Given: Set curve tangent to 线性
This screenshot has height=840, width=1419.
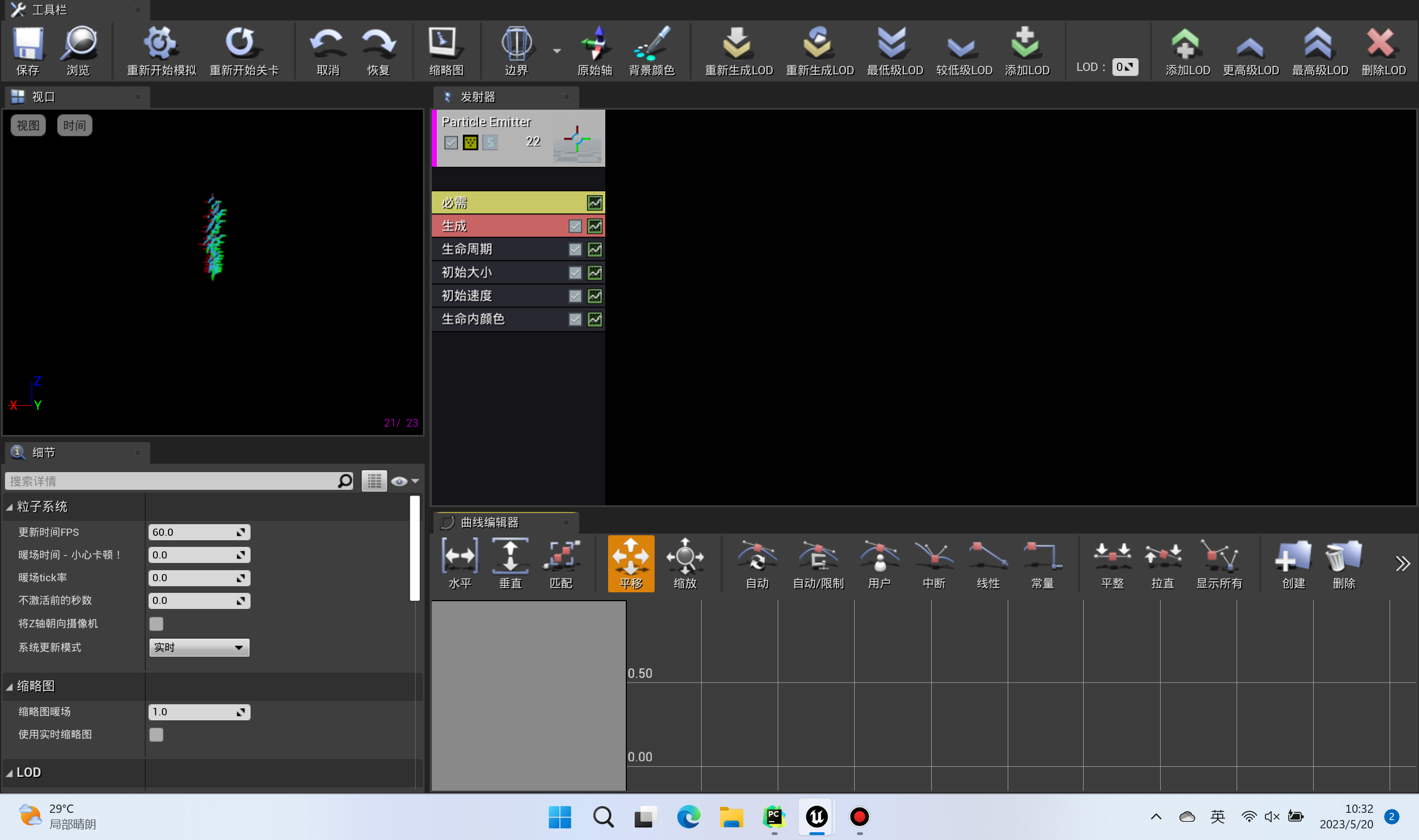Looking at the screenshot, I should [x=988, y=563].
